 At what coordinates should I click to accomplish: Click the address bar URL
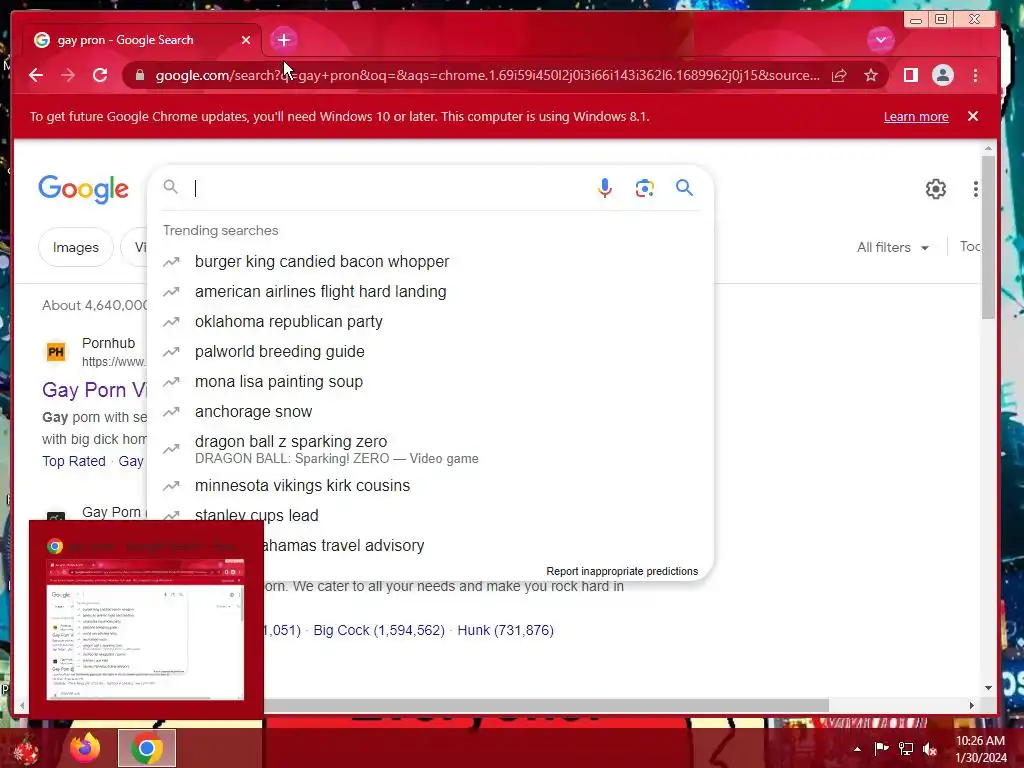(x=487, y=75)
